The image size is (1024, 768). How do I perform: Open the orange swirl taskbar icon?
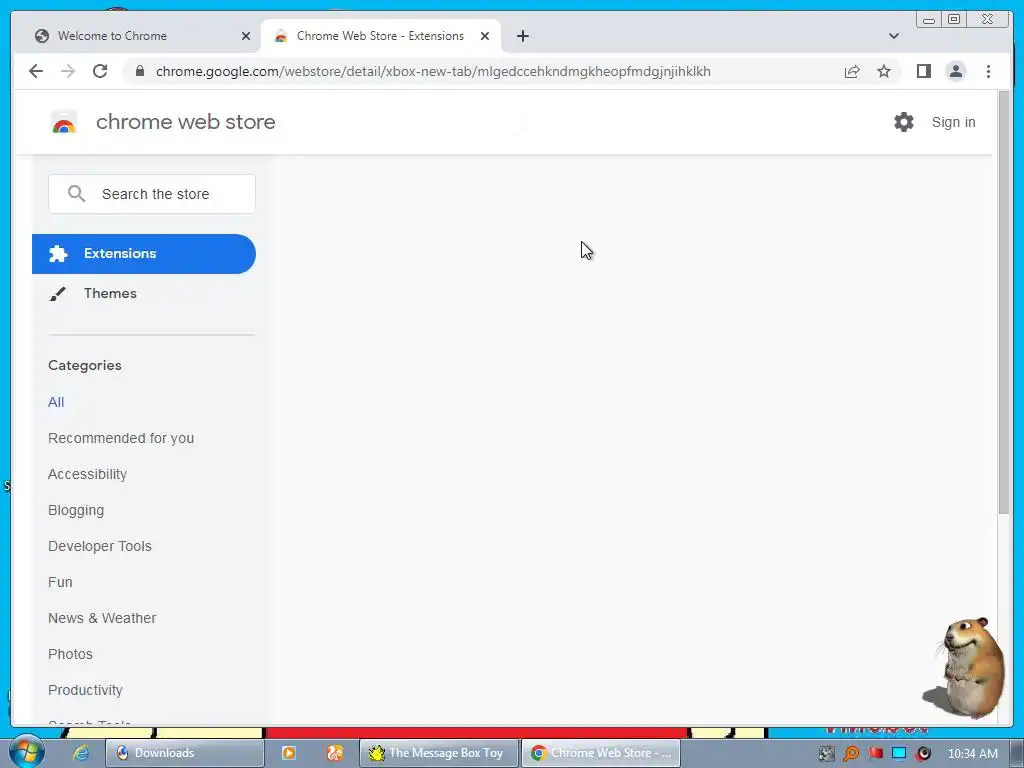pyautogui.click(x=335, y=753)
